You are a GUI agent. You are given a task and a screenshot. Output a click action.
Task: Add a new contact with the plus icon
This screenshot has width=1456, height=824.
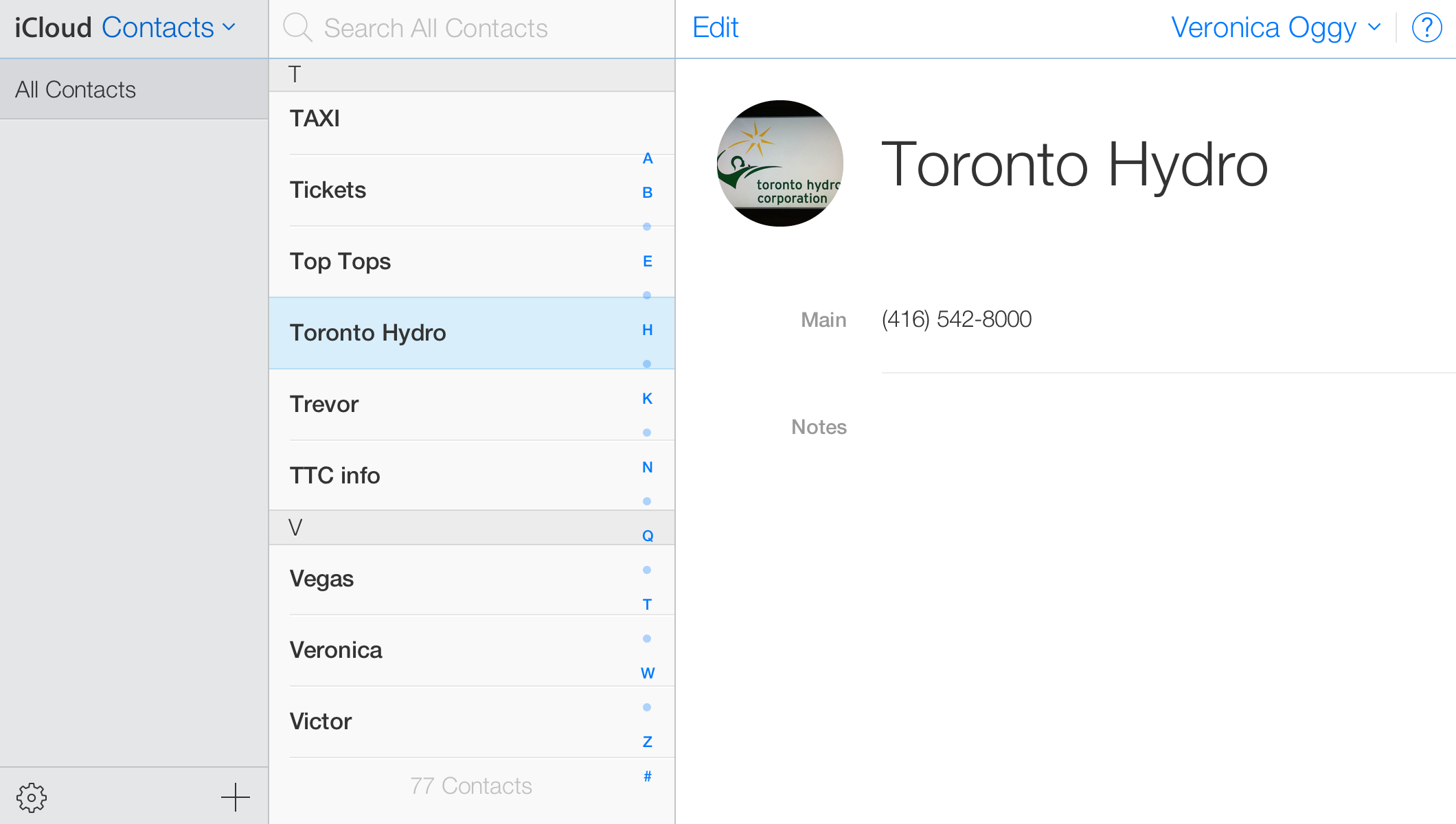click(x=236, y=797)
